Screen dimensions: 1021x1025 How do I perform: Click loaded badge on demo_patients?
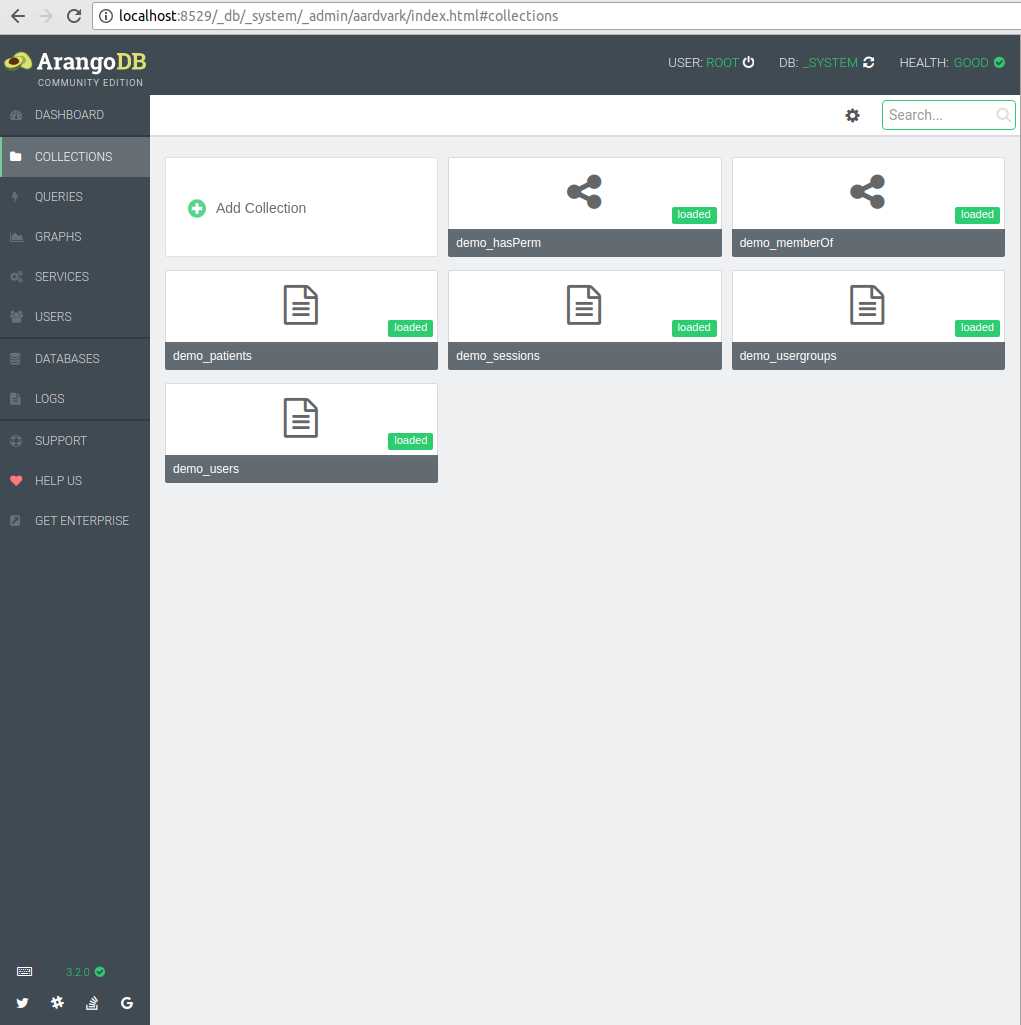pyautogui.click(x=410, y=328)
